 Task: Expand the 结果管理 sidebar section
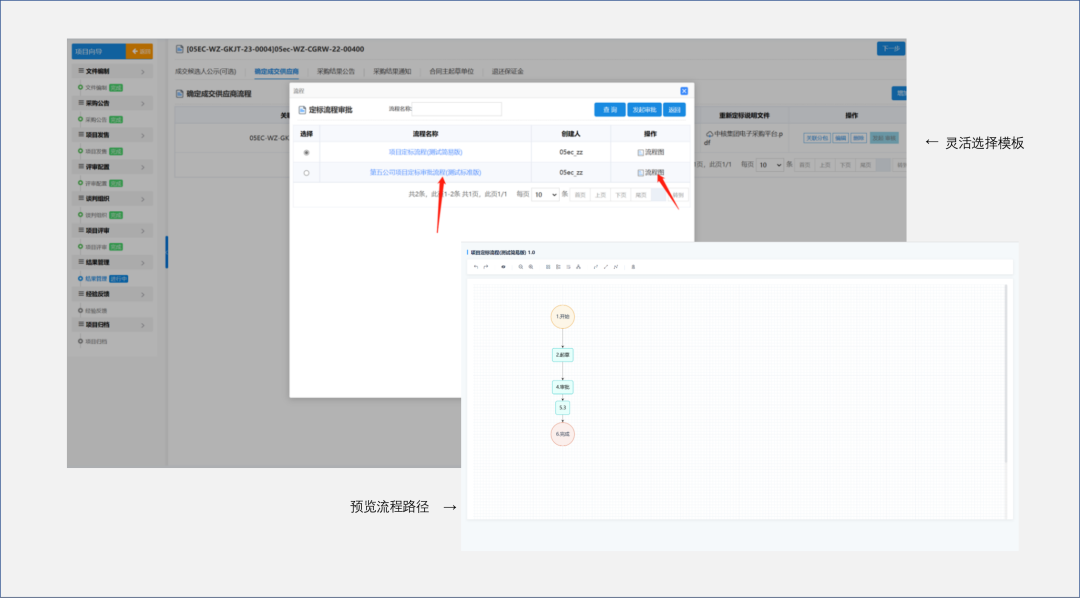113,262
